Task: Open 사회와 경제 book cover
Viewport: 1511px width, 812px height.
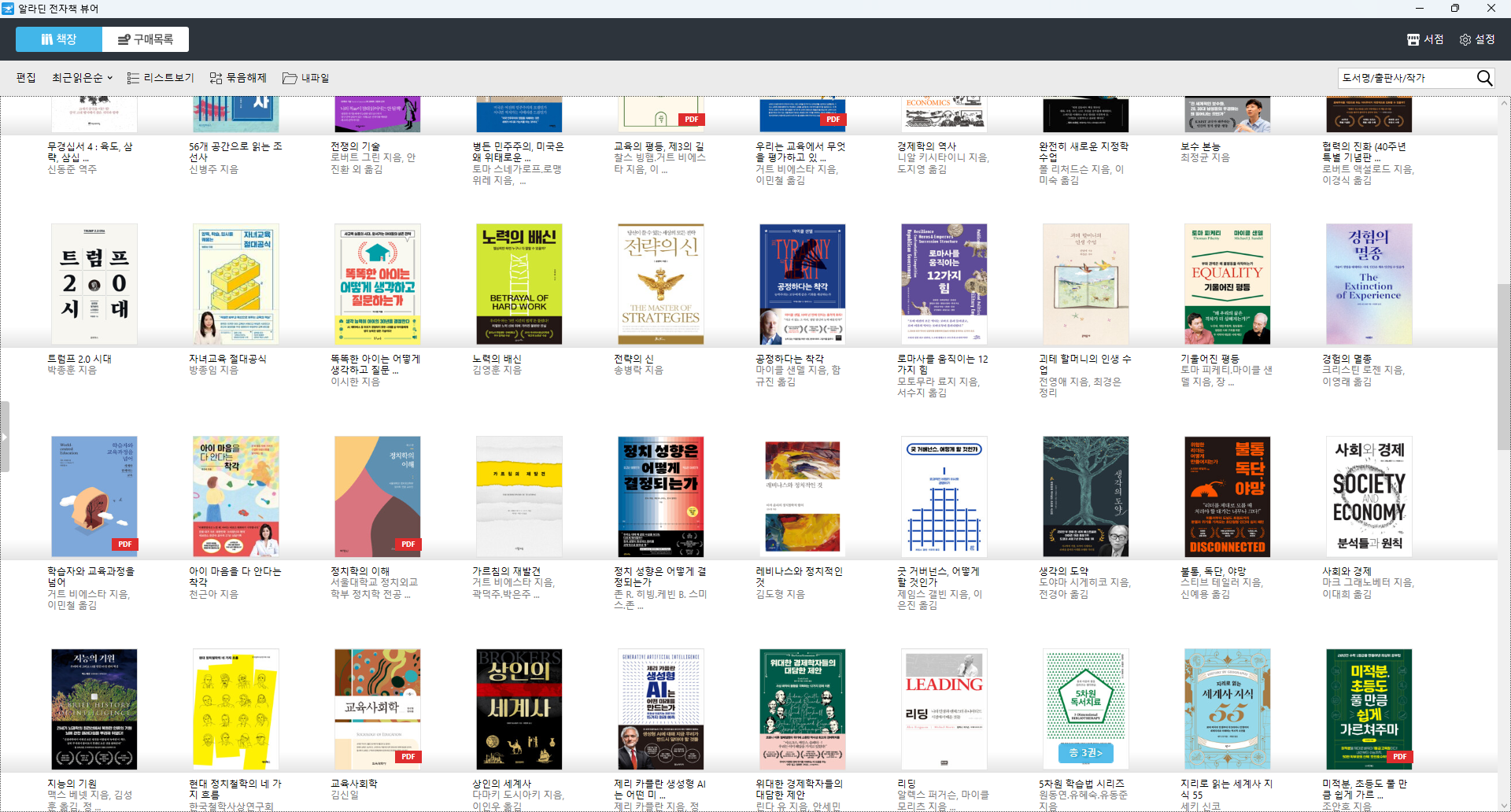Action: (x=1369, y=496)
